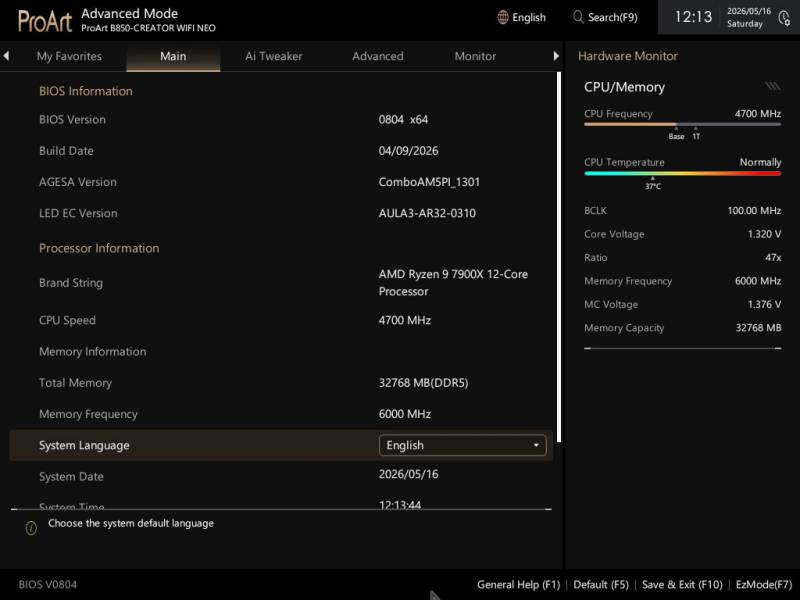Screen dimensions: 800x600
Task: Click the System Date label
Action: point(71,476)
